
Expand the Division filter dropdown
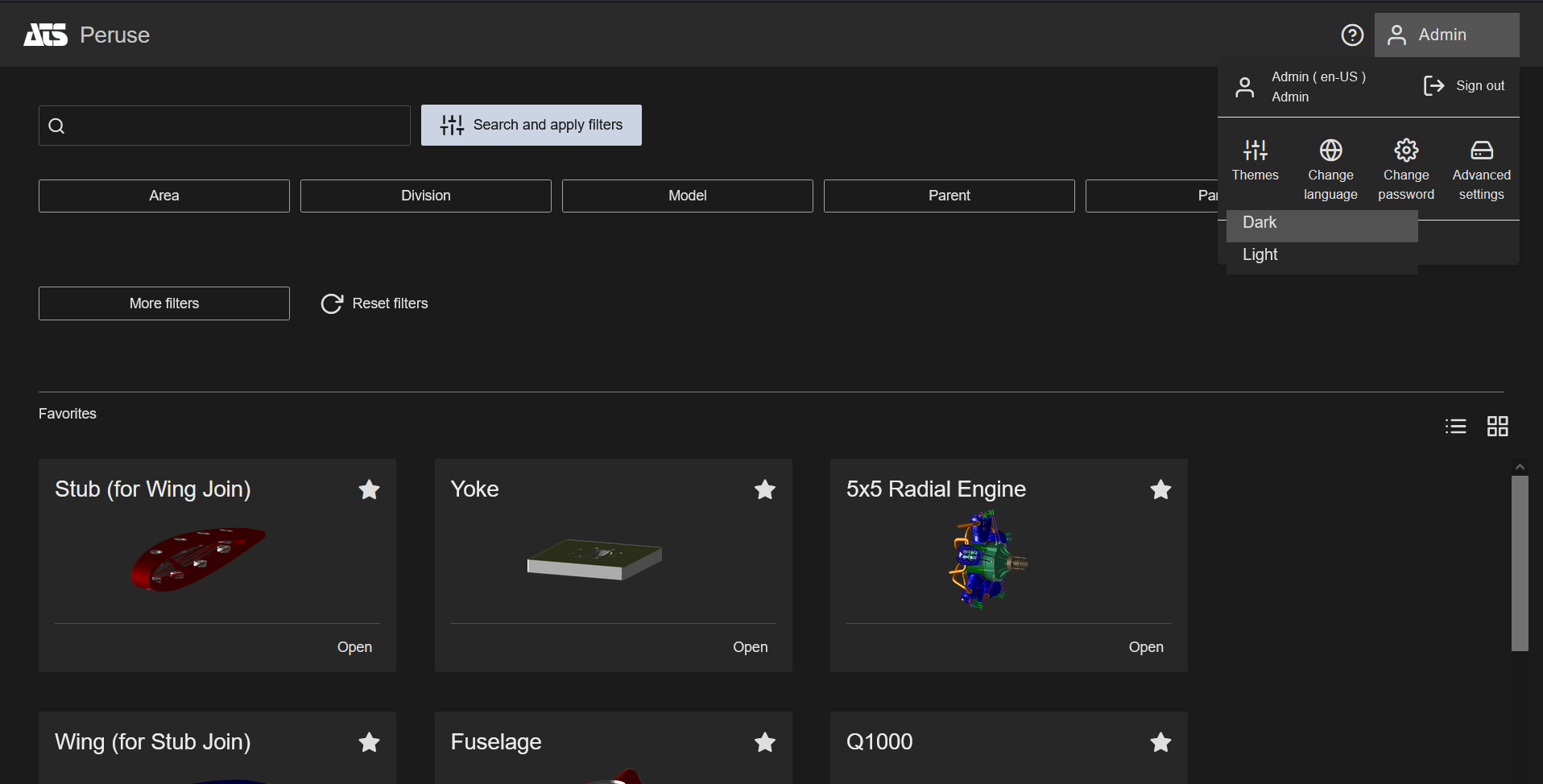click(426, 196)
